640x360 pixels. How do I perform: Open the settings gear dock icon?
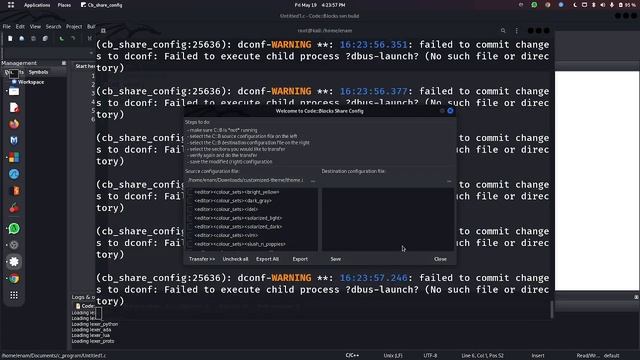pyautogui.click(x=14, y=262)
